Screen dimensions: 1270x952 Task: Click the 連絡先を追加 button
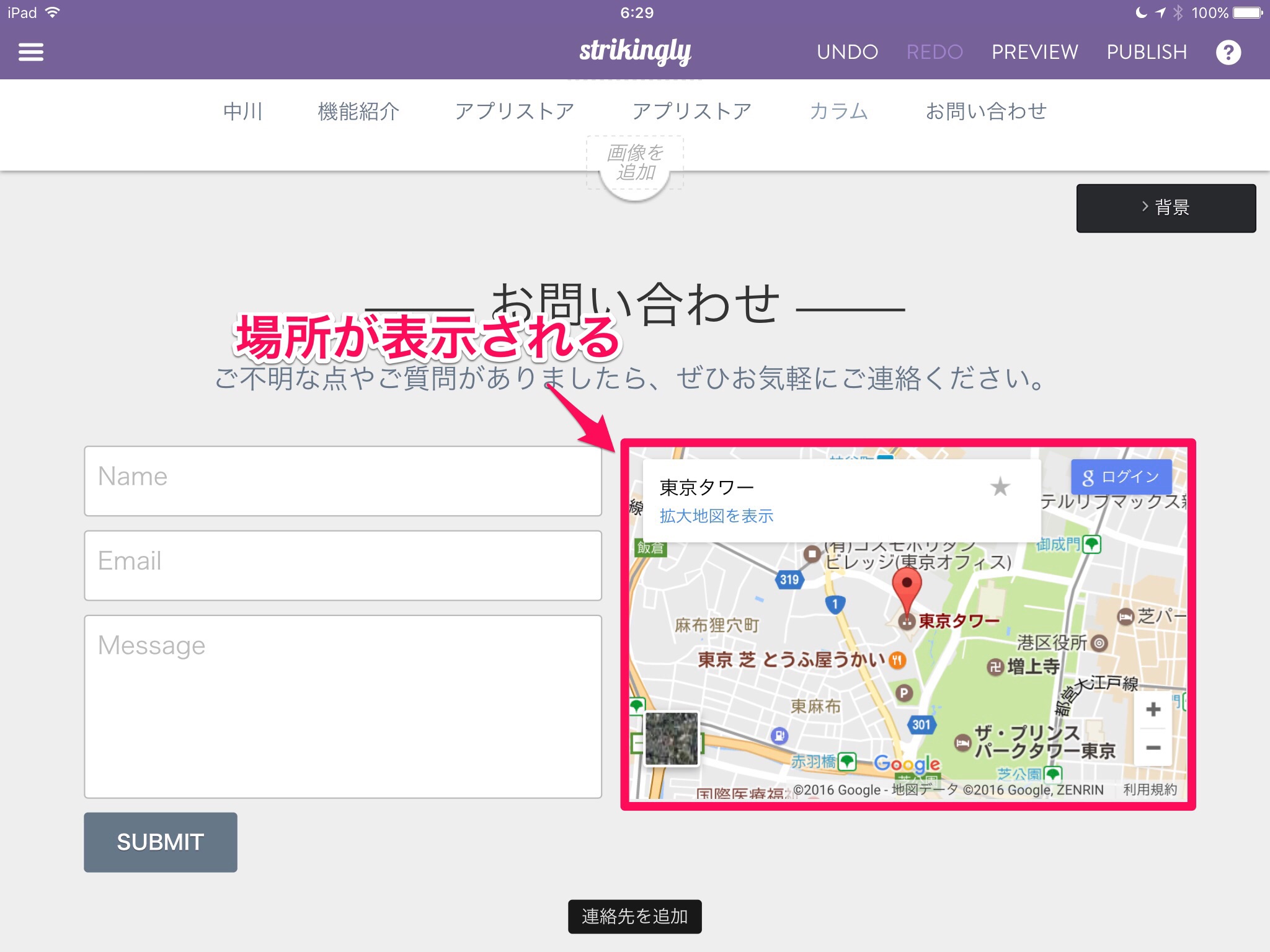(x=634, y=916)
